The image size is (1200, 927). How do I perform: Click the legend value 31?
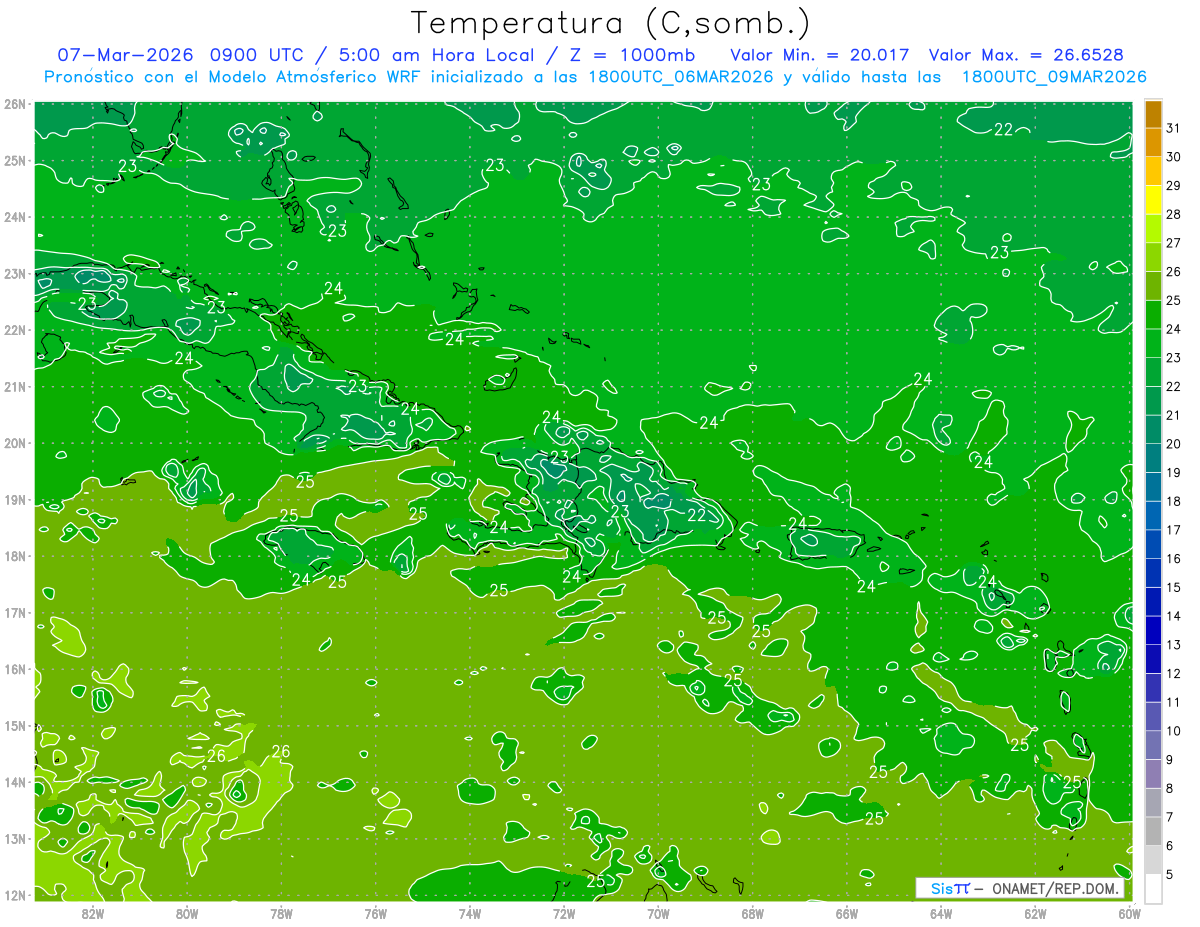click(1174, 128)
